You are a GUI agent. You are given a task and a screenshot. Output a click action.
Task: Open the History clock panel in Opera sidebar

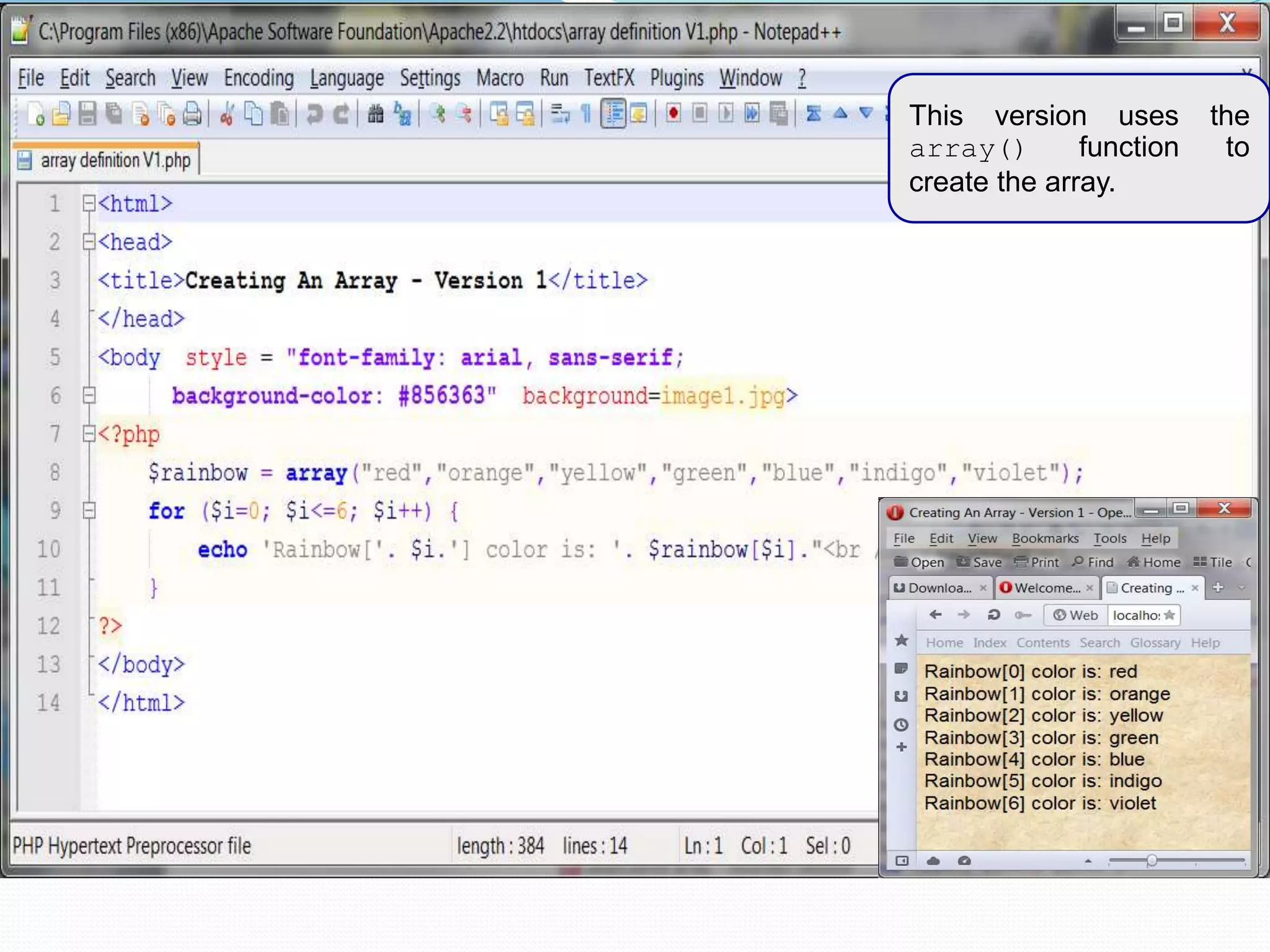coord(902,725)
